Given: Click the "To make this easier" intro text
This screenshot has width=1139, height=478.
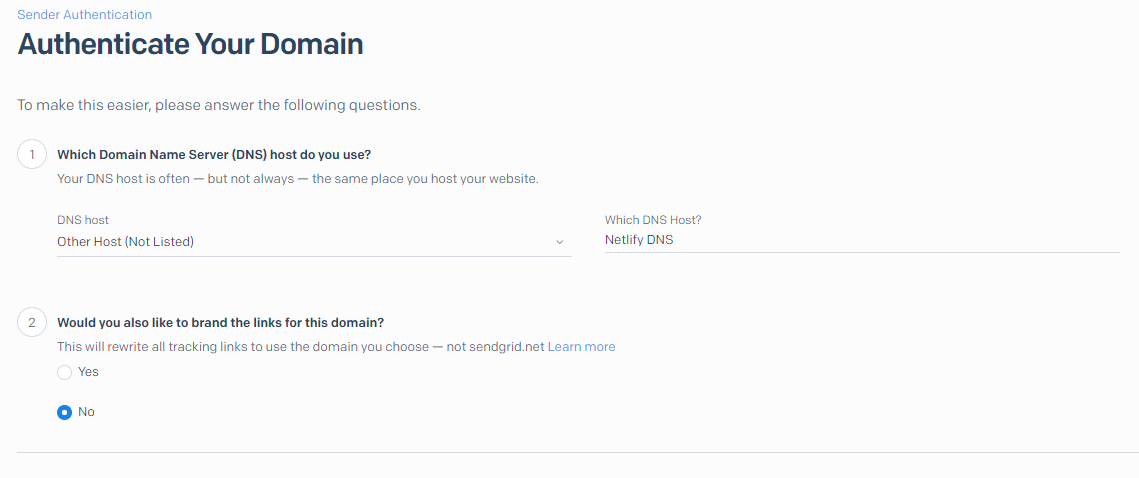Looking at the screenshot, I should (x=219, y=105).
